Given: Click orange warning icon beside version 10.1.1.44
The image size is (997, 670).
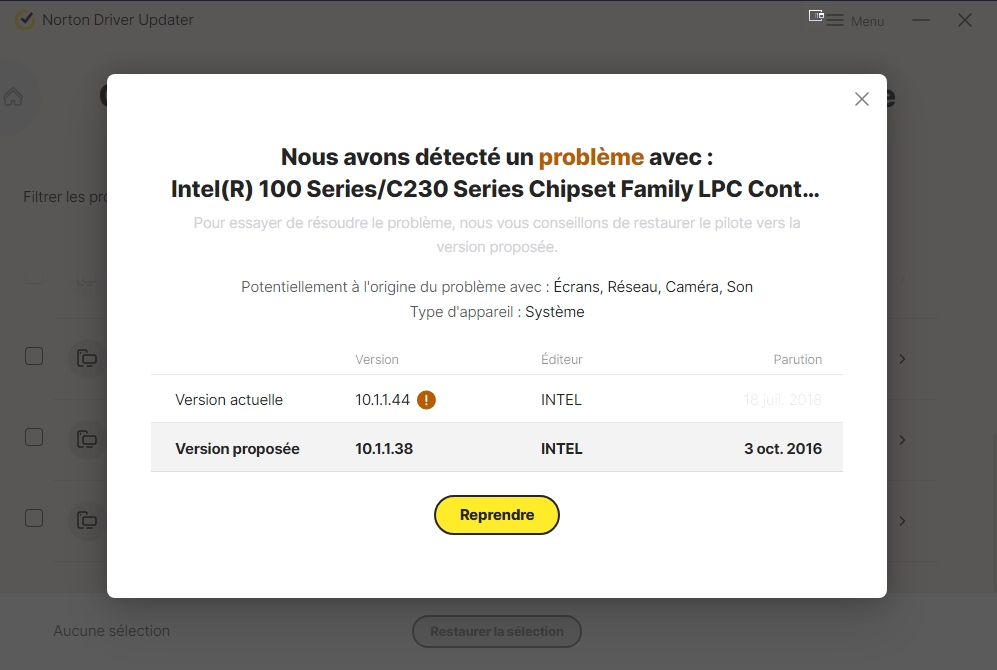Looking at the screenshot, I should (x=427, y=400).
